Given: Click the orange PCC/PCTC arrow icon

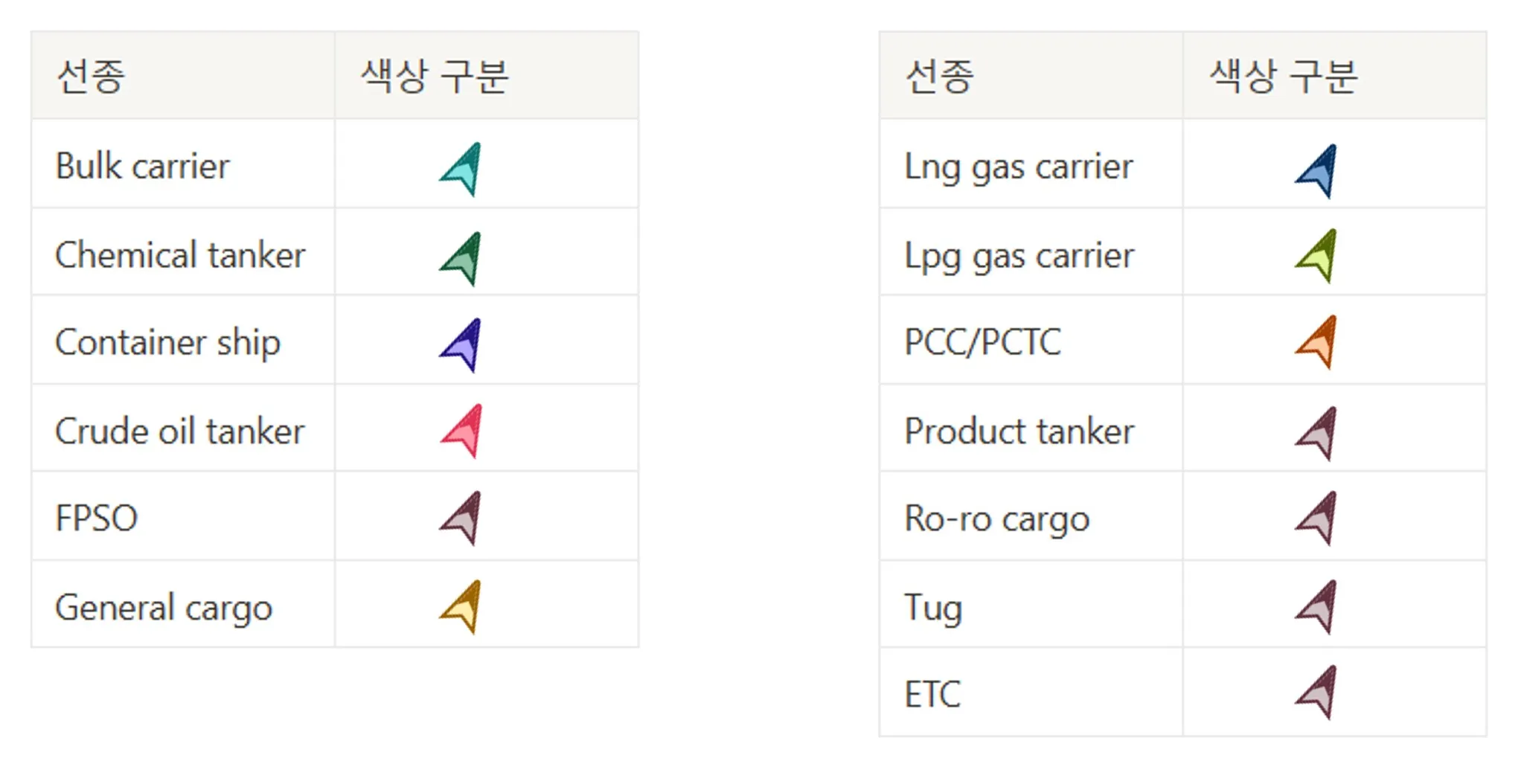Looking at the screenshot, I should [1319, 343].
